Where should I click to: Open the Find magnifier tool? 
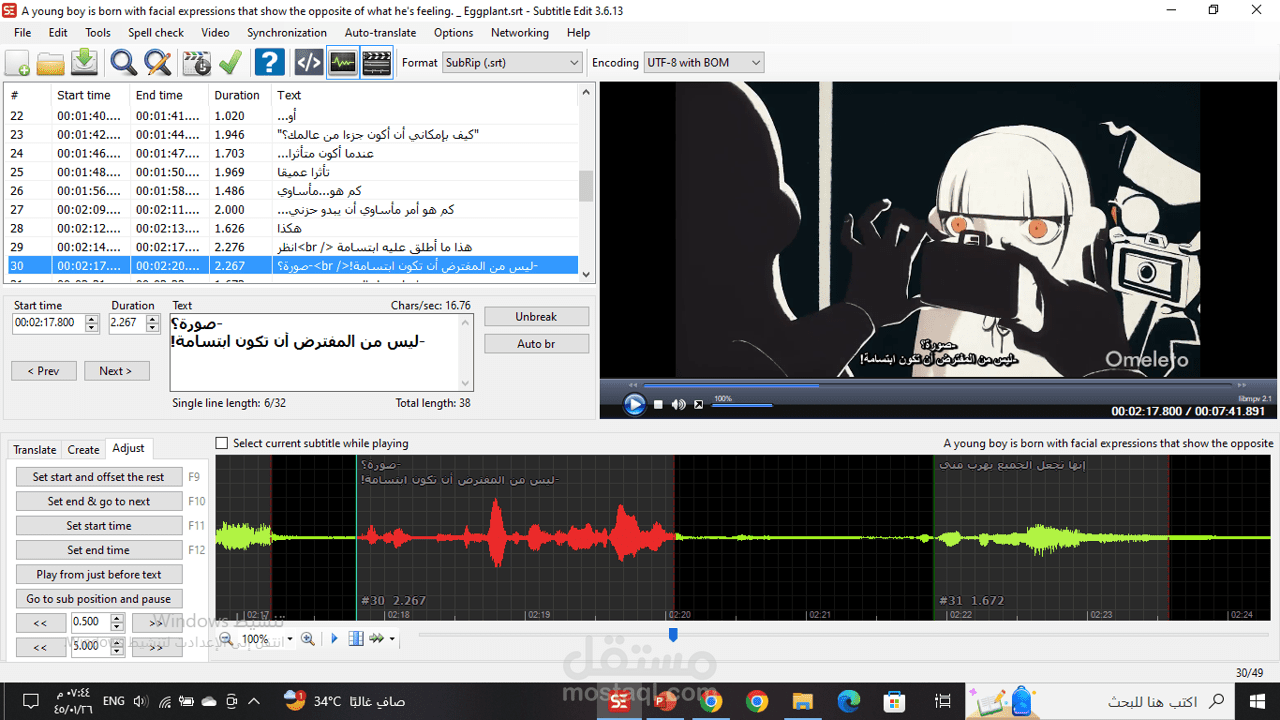pos(124,63)
